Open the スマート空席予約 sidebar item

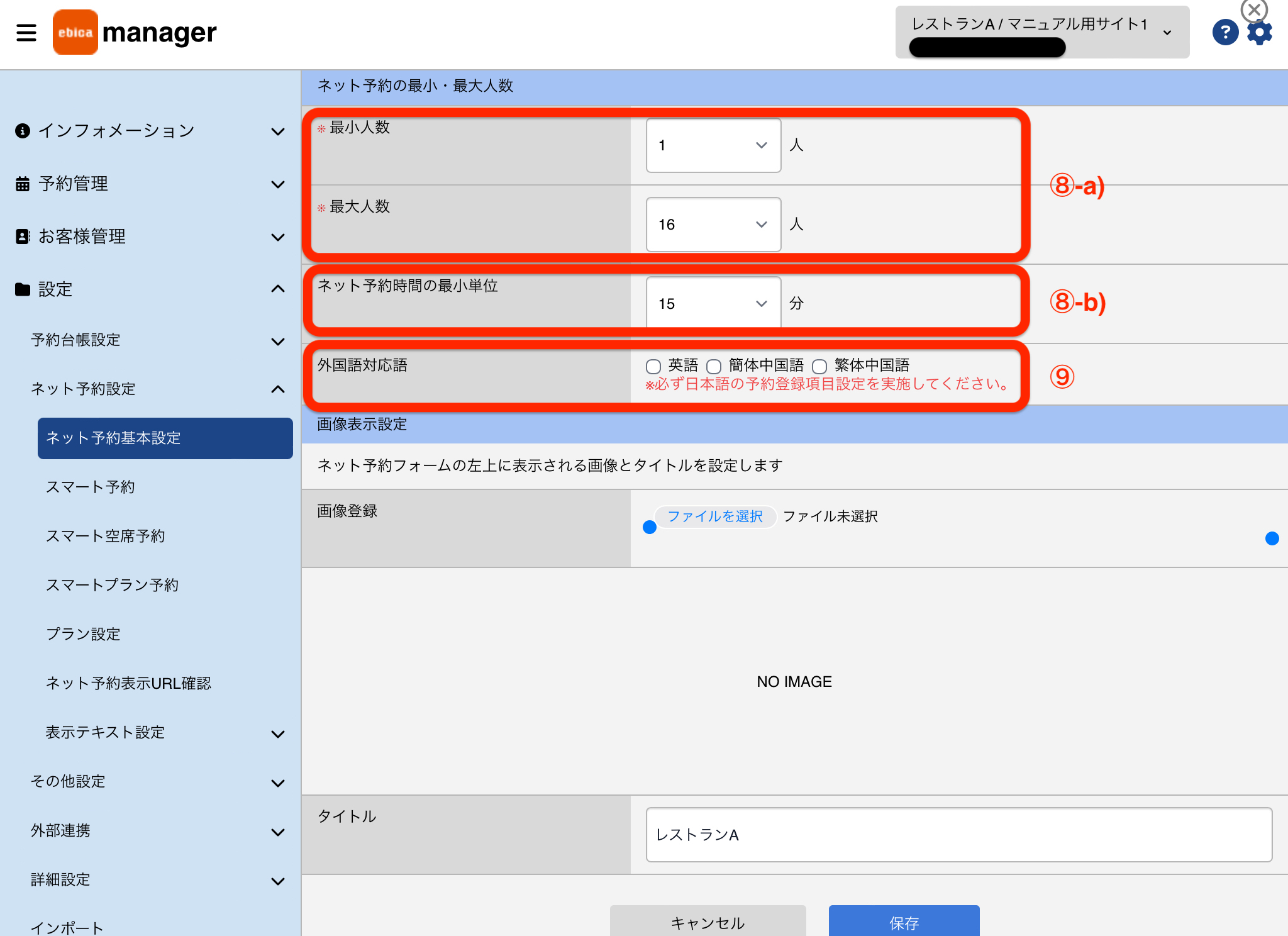(106, 536)
